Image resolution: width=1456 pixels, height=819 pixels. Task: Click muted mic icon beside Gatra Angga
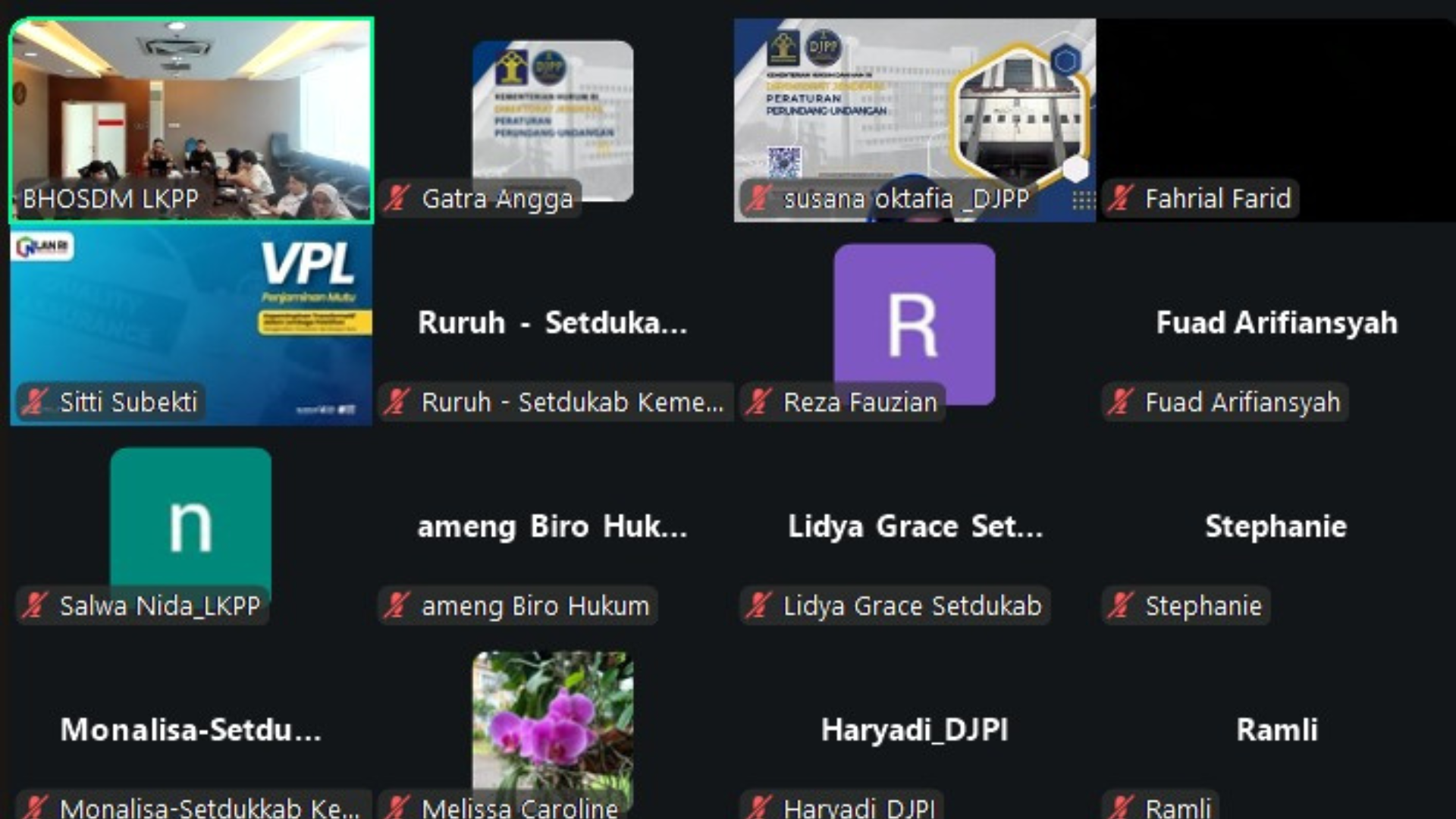coord(397,199)
